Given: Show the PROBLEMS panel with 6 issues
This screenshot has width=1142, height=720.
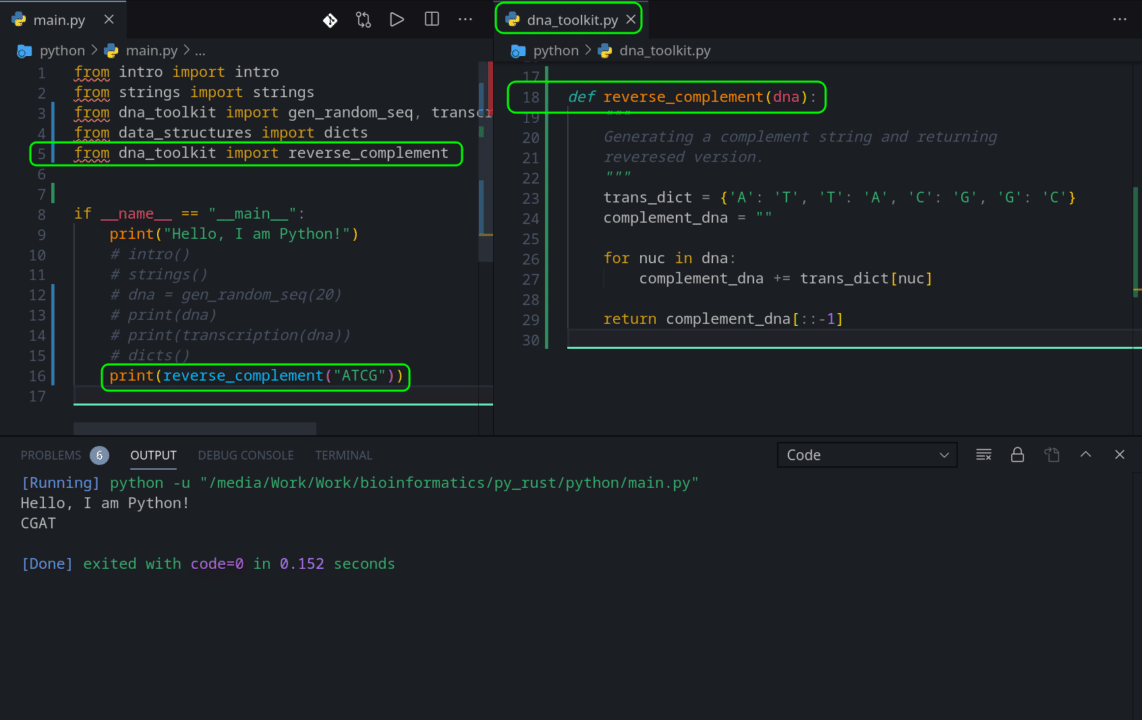Looking at the screenshot, I should (50, 455).
